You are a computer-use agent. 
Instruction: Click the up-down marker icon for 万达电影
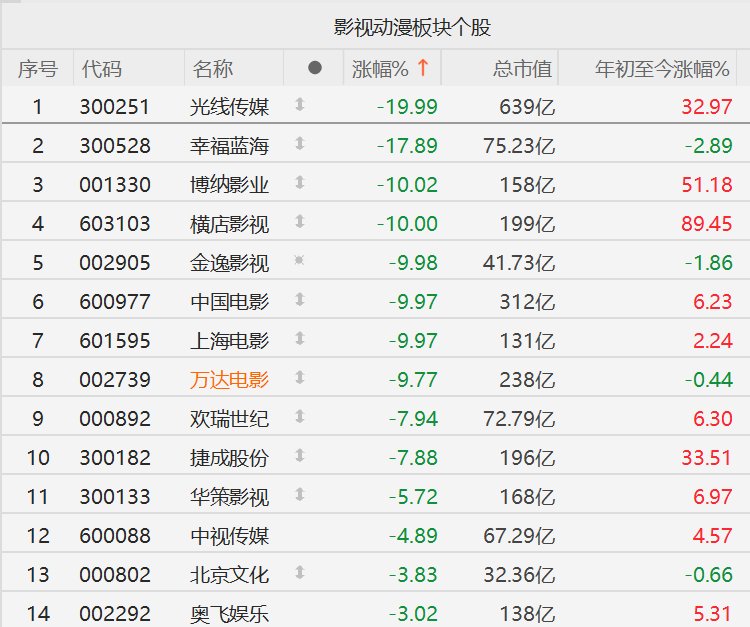tap(300, 377)
